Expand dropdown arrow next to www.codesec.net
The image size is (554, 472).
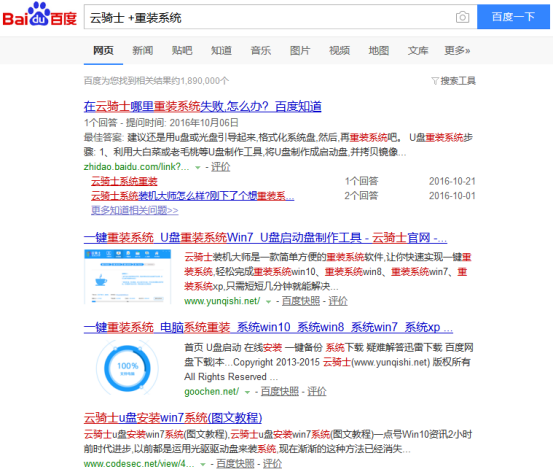coord(203,465)
